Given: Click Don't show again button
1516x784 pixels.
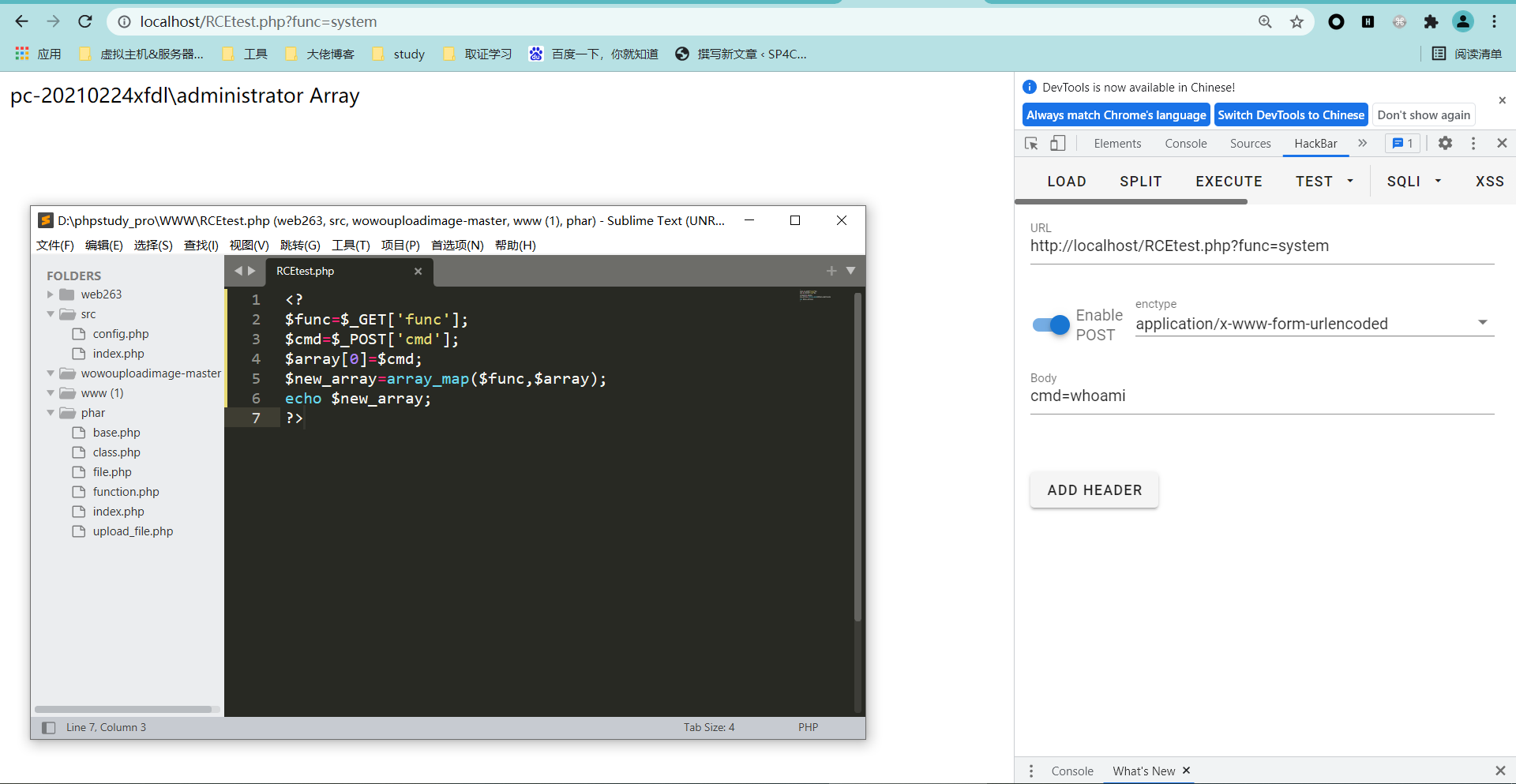Looking at the screenshot, I should tap(1424, 114).
